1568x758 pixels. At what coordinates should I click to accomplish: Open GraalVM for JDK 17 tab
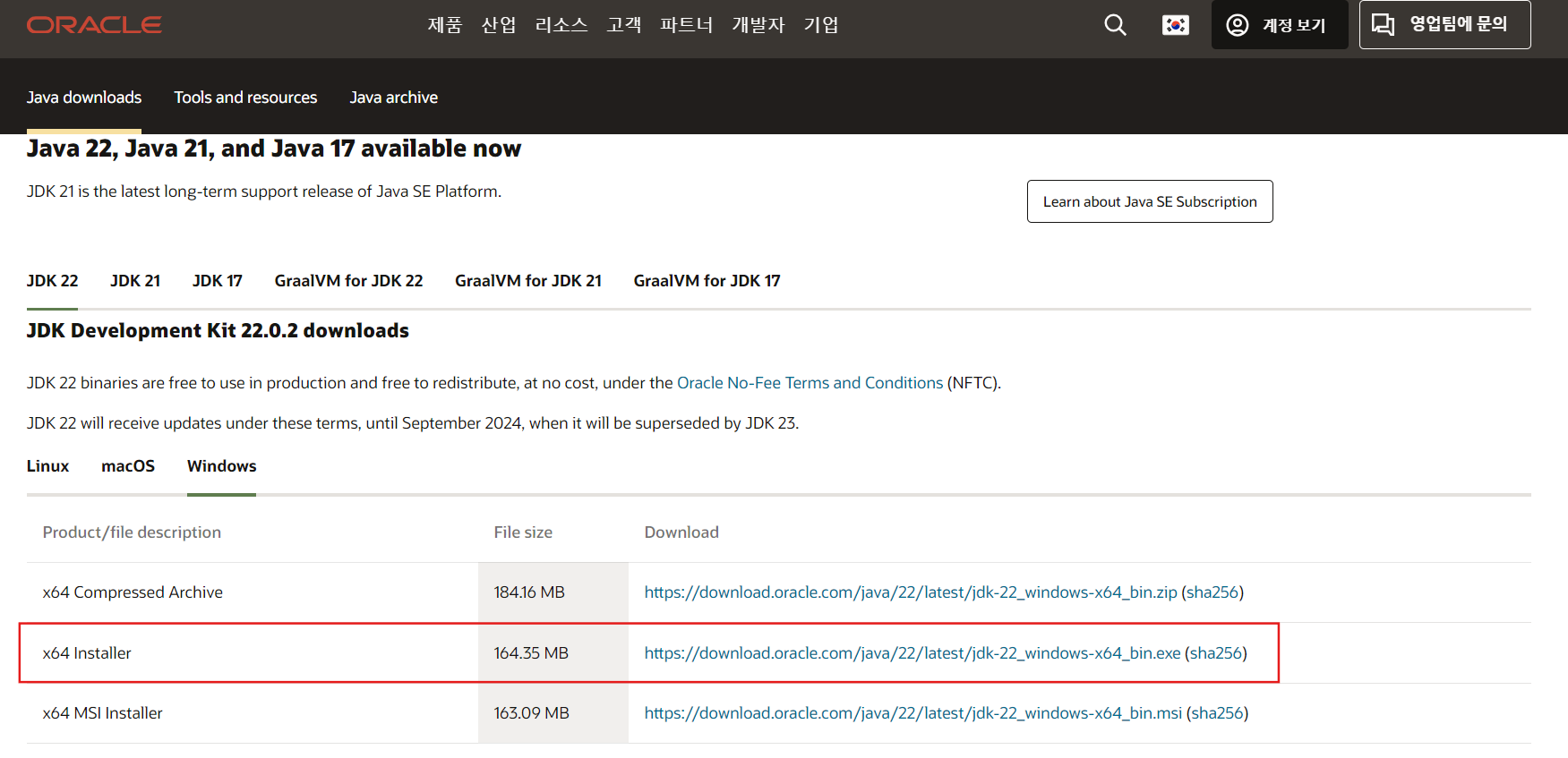pos(707,281)
